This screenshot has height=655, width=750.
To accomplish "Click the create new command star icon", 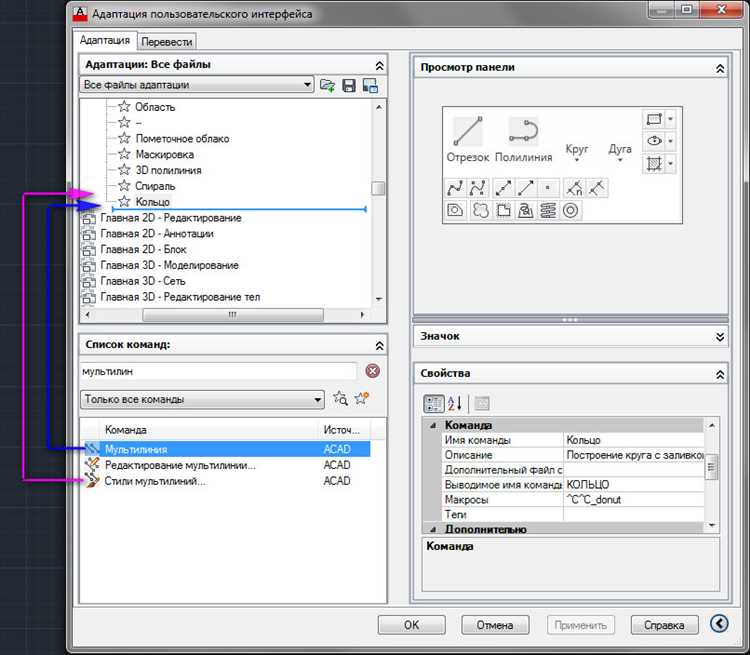I will pos(362,398).
